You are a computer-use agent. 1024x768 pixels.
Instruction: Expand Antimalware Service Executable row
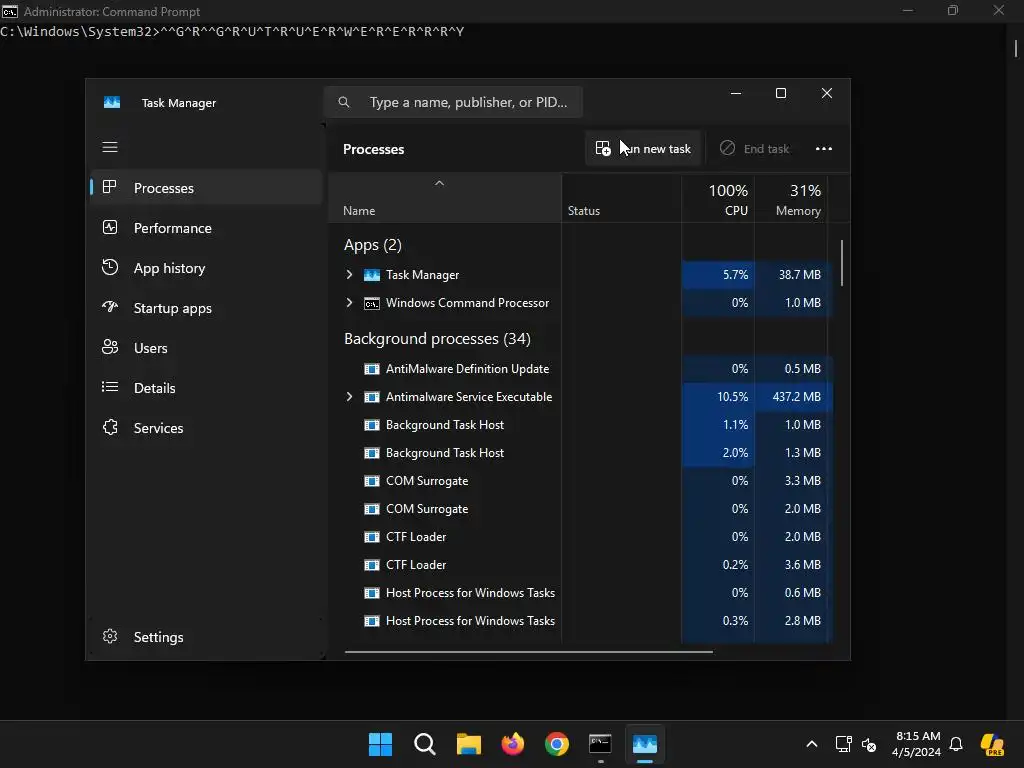[349, 397]
